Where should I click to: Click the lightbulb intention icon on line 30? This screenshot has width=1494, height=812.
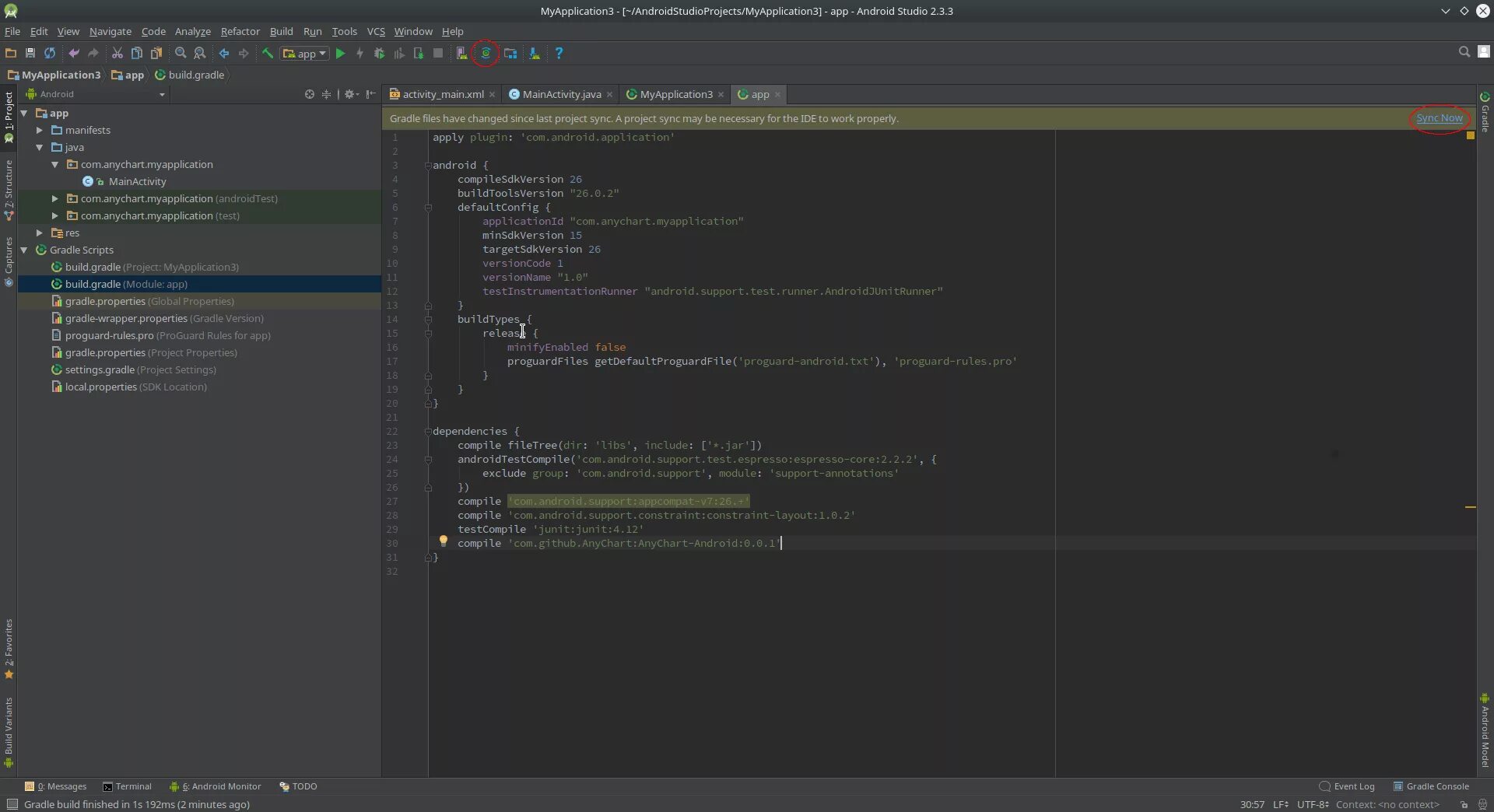443,541
